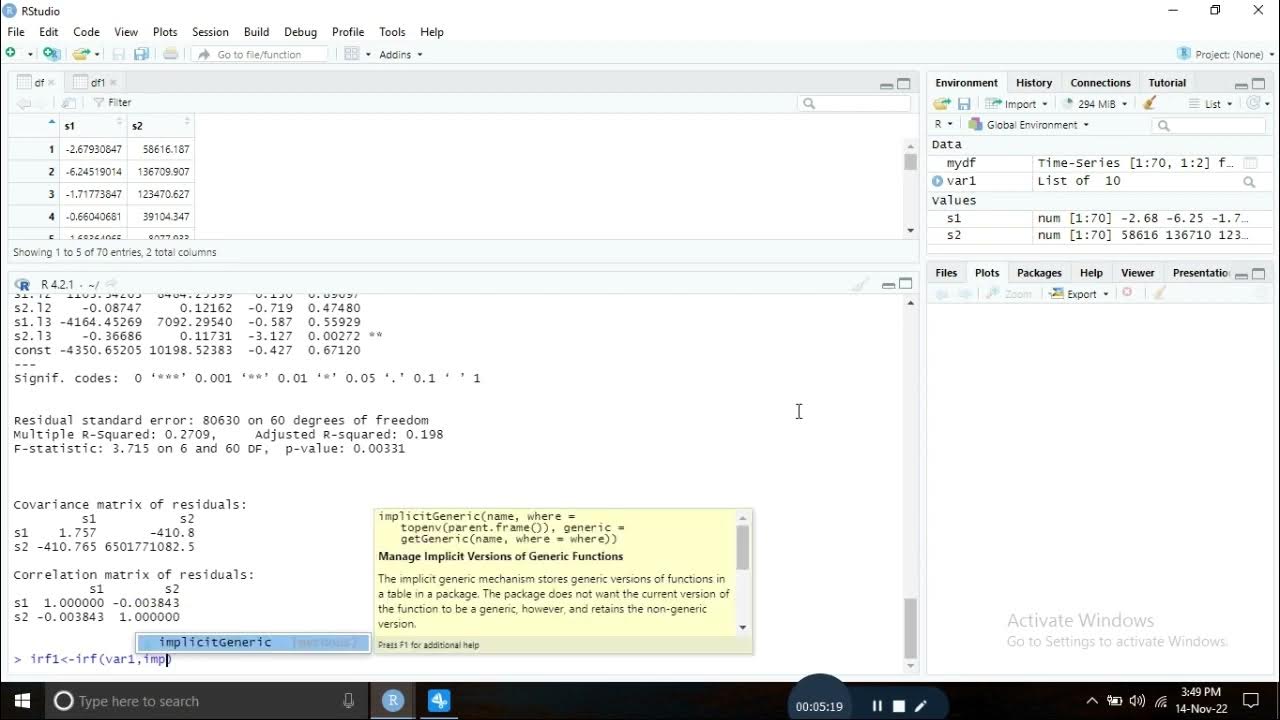This screenshot has width=1280, height=720.
Task: Switch to the Tutorial tab
Action: coord(1167,83)
